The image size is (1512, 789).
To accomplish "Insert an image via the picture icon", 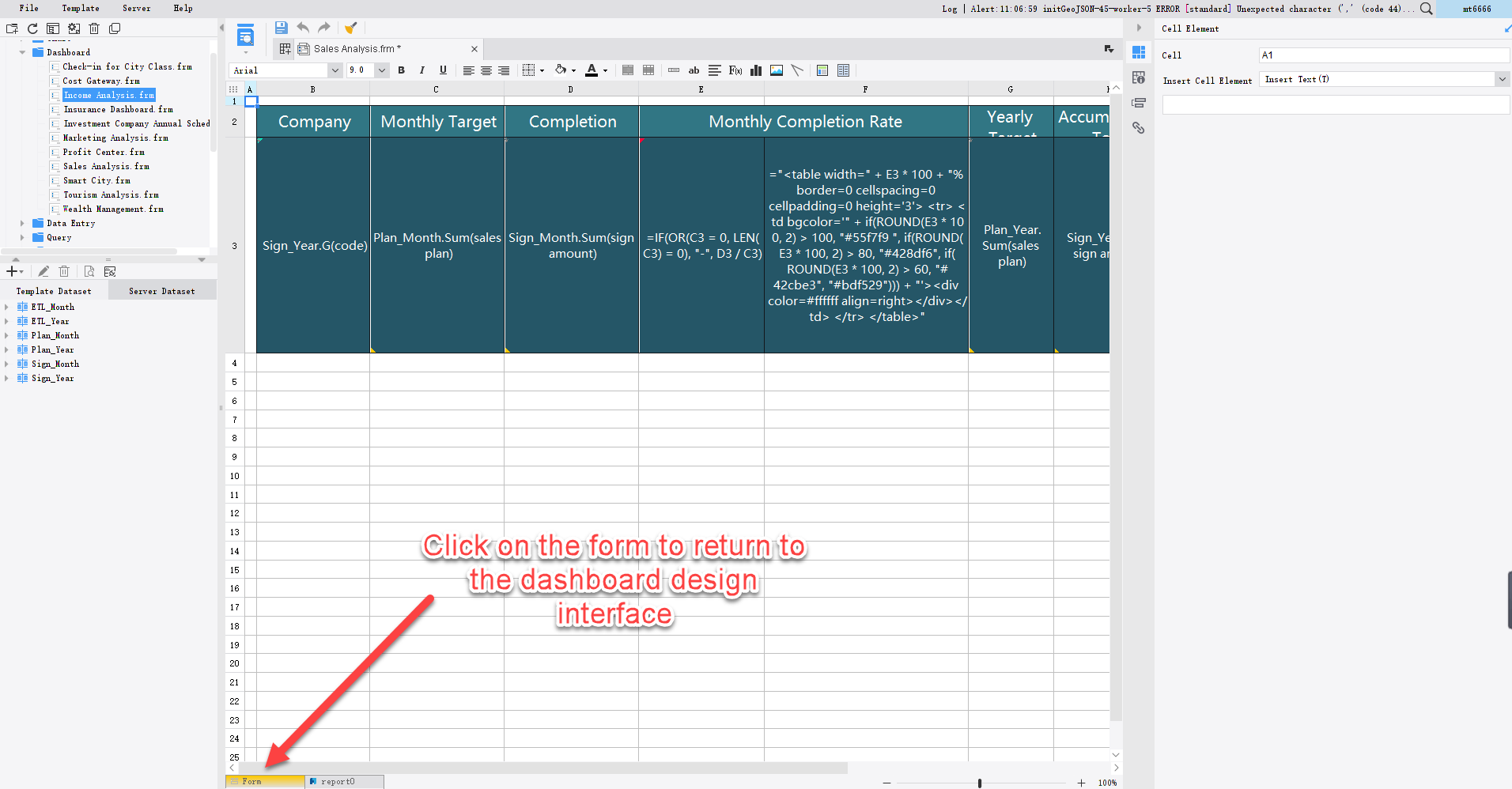I will click(776, 70).
